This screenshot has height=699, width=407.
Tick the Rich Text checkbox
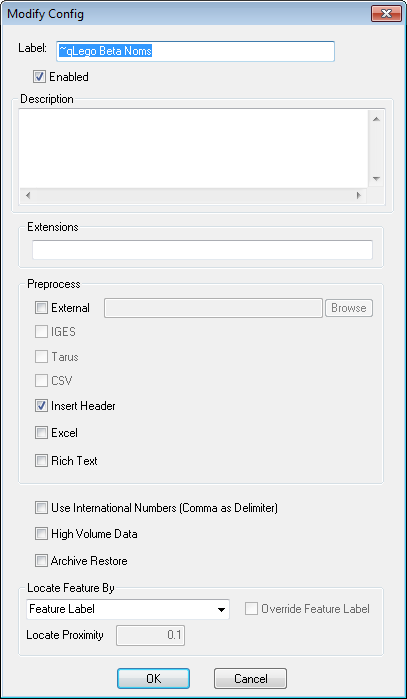[41, 461]
